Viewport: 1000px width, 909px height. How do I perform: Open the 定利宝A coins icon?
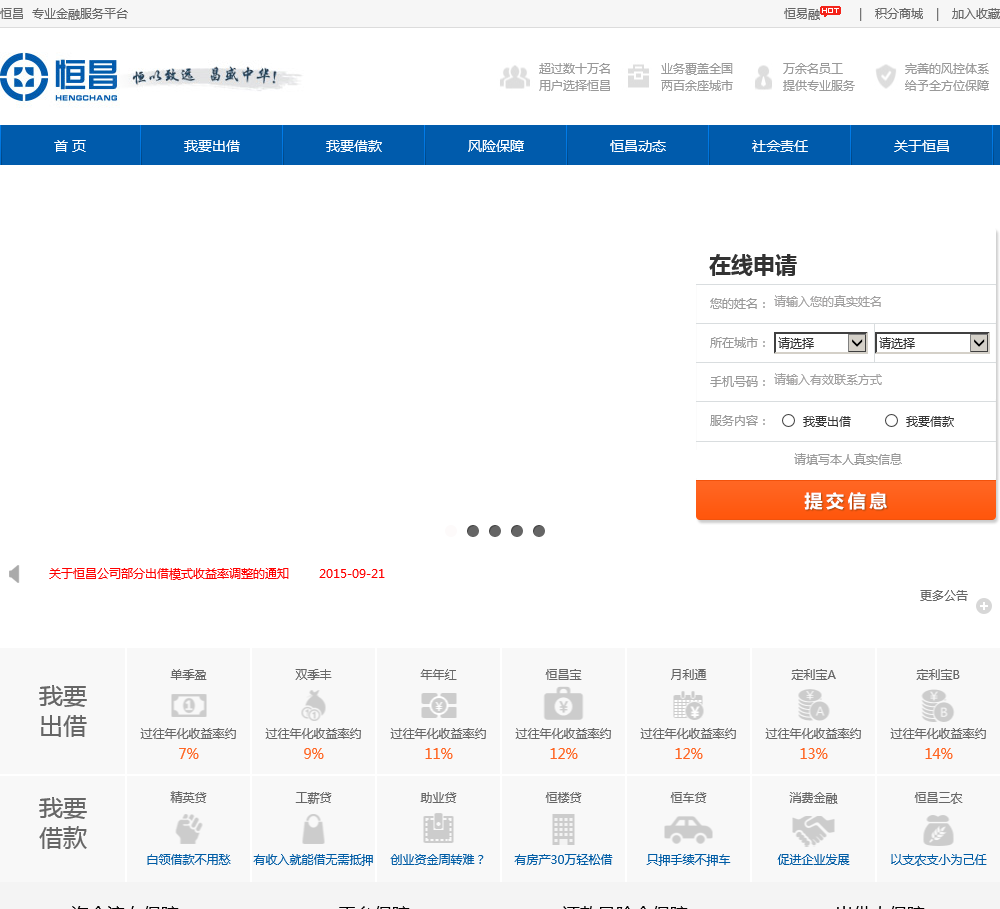coord(813,706)
